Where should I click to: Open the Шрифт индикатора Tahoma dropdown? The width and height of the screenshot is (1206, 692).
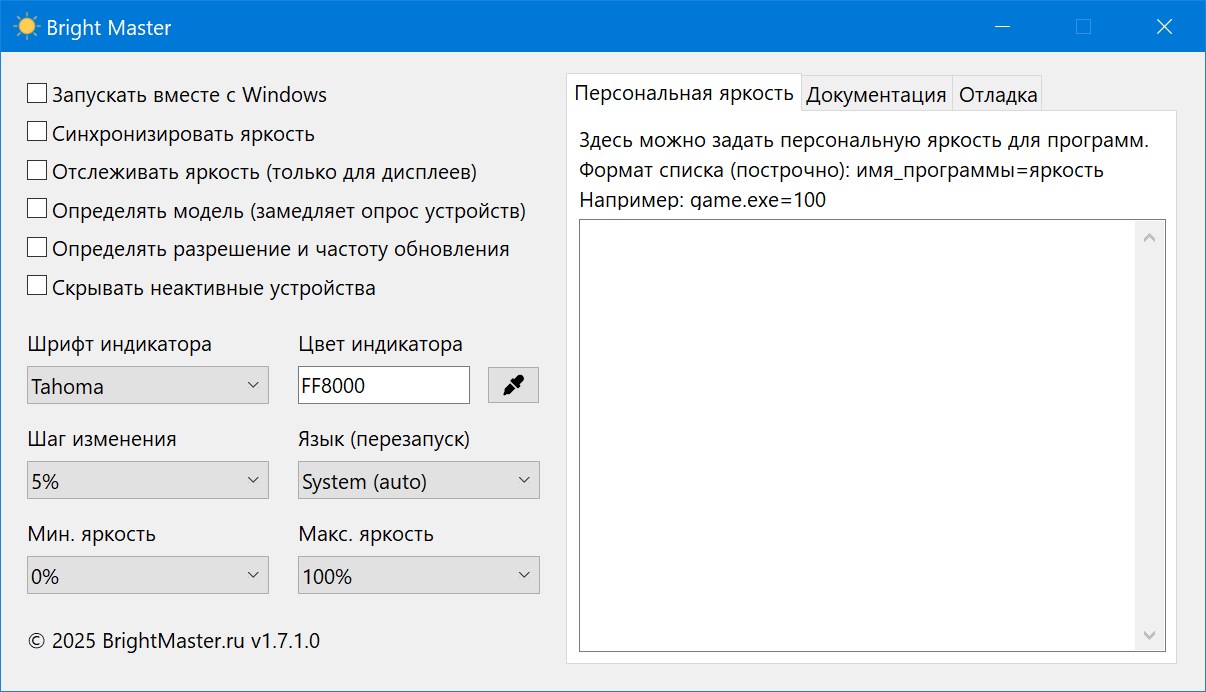point(148,385)
